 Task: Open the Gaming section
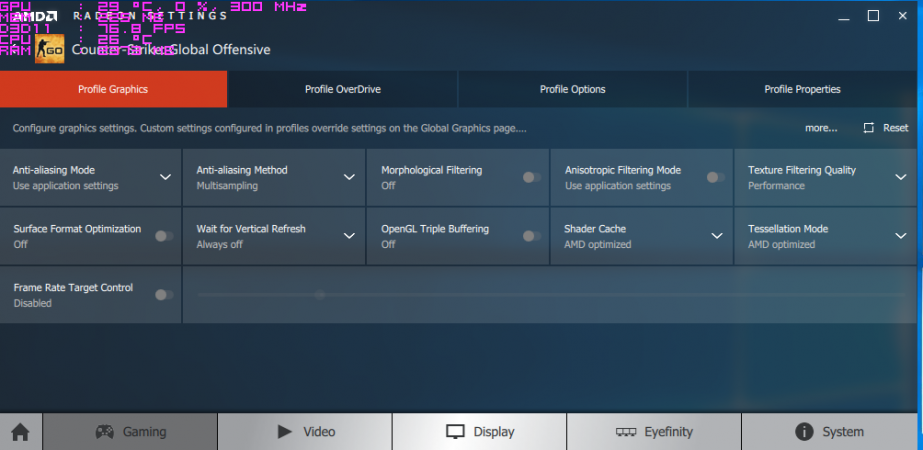130,432
